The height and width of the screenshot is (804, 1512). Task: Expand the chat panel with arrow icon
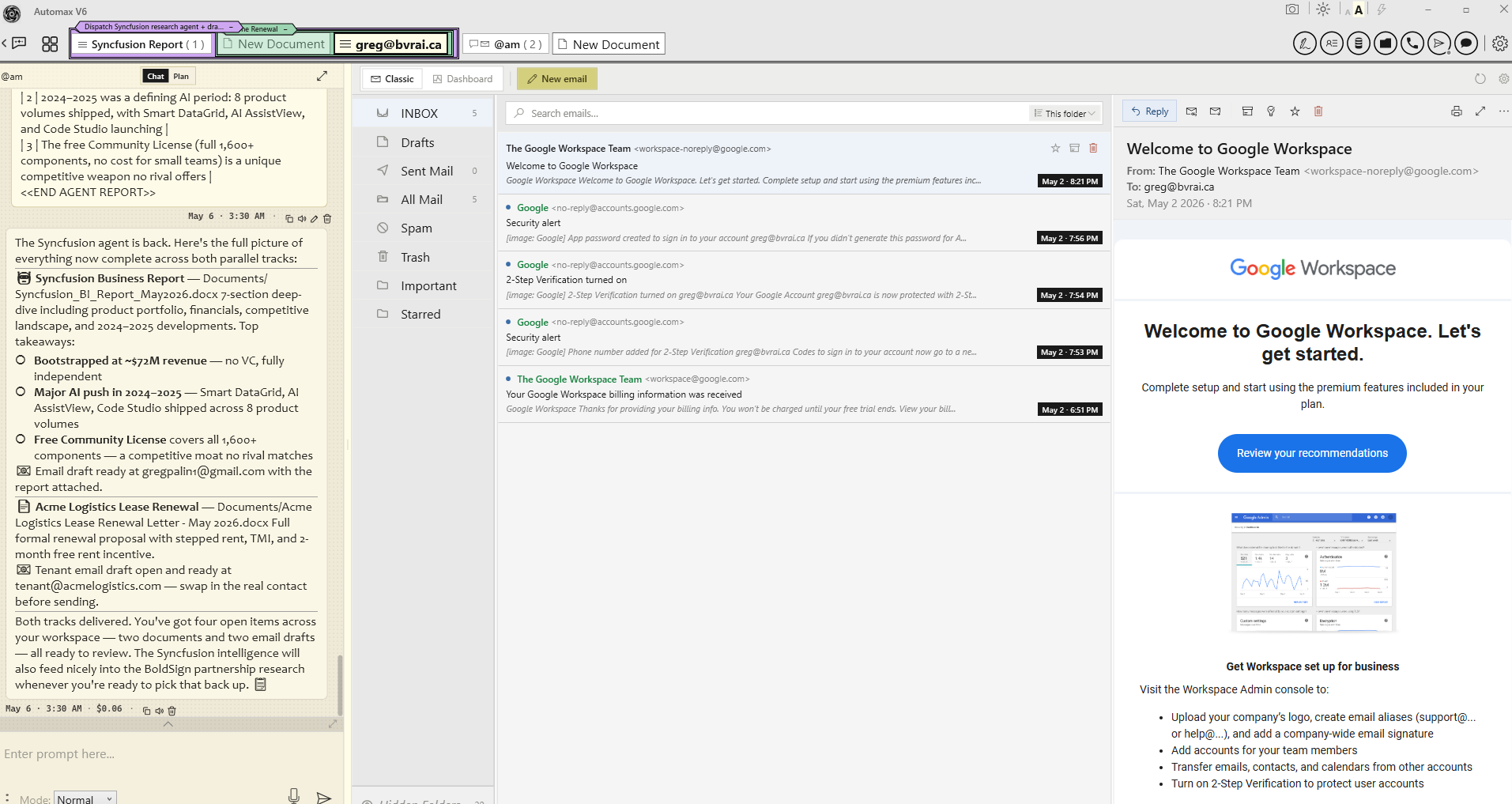point(322,76)
